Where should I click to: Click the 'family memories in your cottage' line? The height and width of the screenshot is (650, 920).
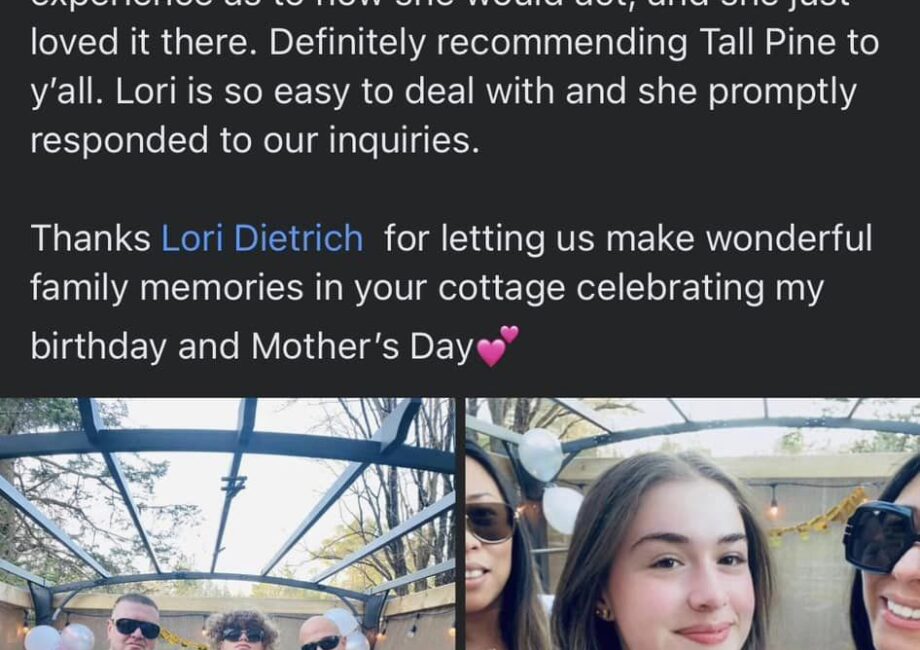pyautogui.click(x=297, y=288)
